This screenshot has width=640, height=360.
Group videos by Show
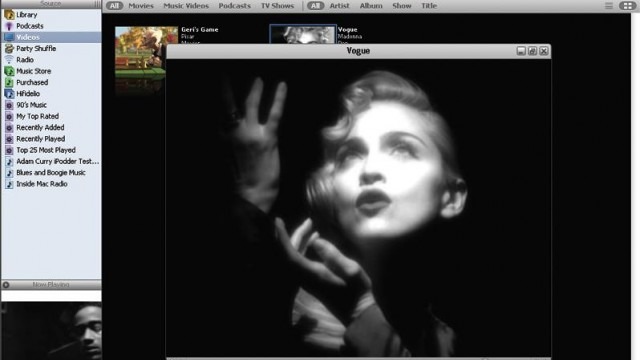point(402,6)
